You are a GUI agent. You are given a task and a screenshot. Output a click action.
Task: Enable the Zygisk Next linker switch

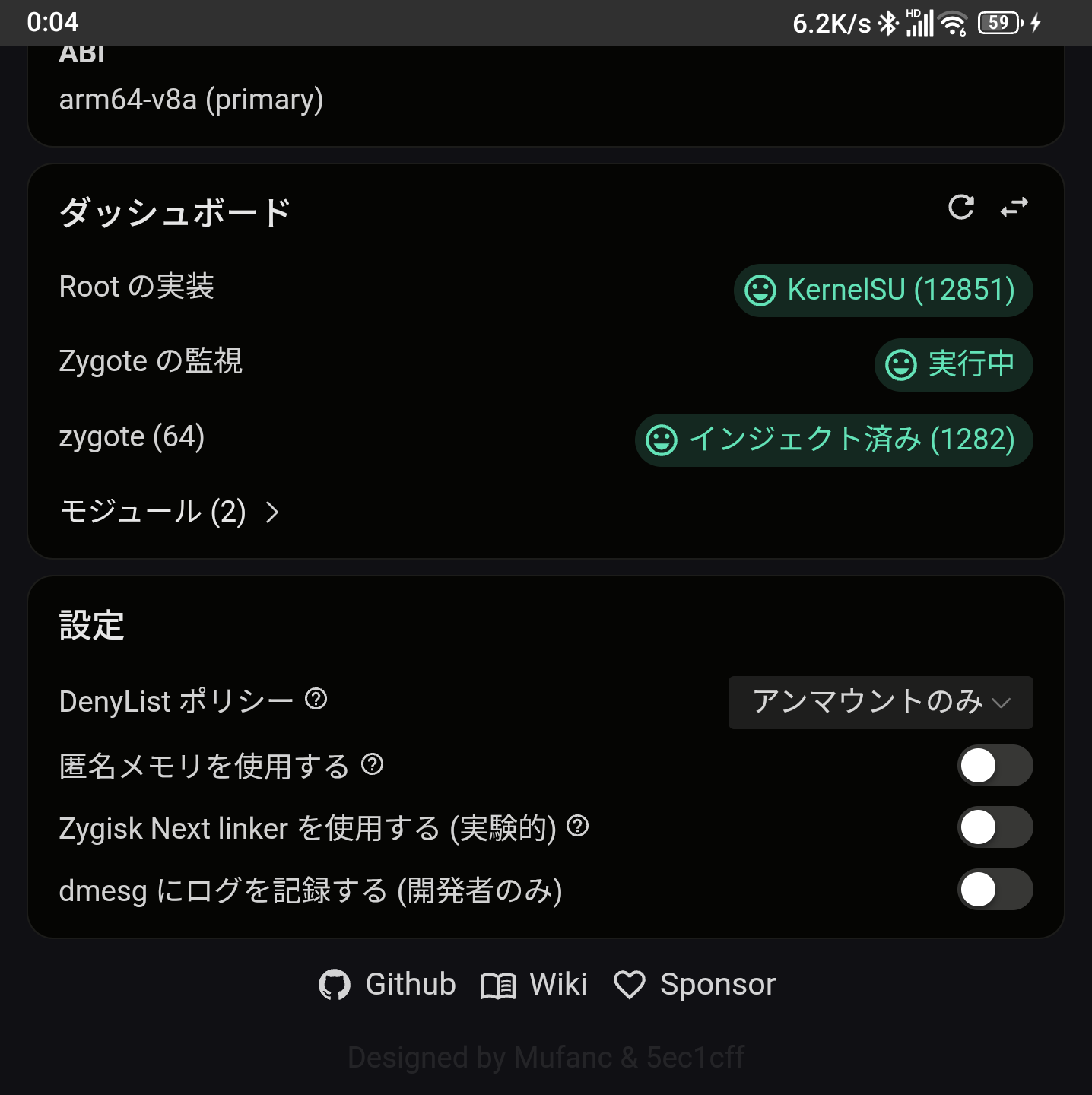(x=994, y=827)
